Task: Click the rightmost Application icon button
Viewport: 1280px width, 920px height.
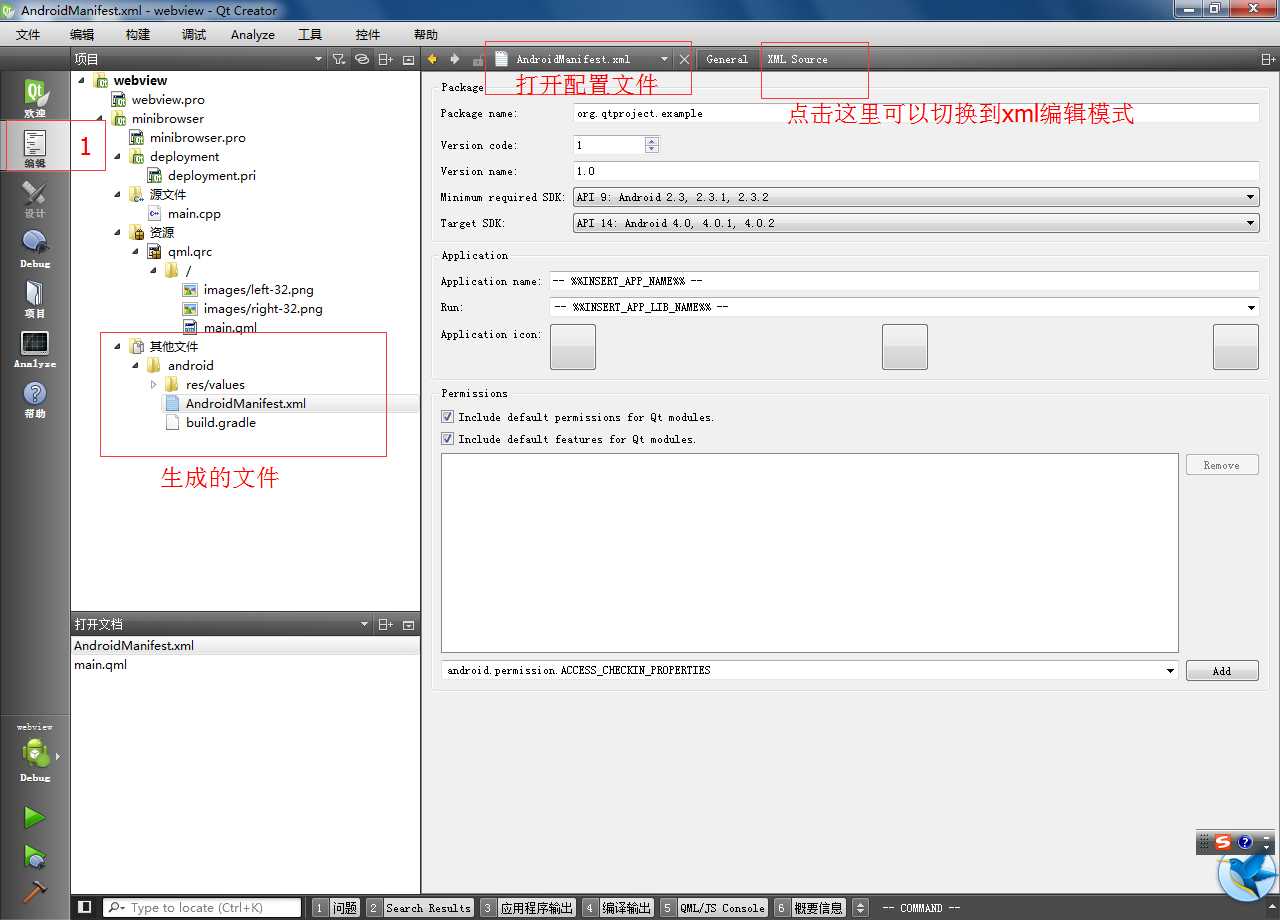Action: [x=1236, y=347]
